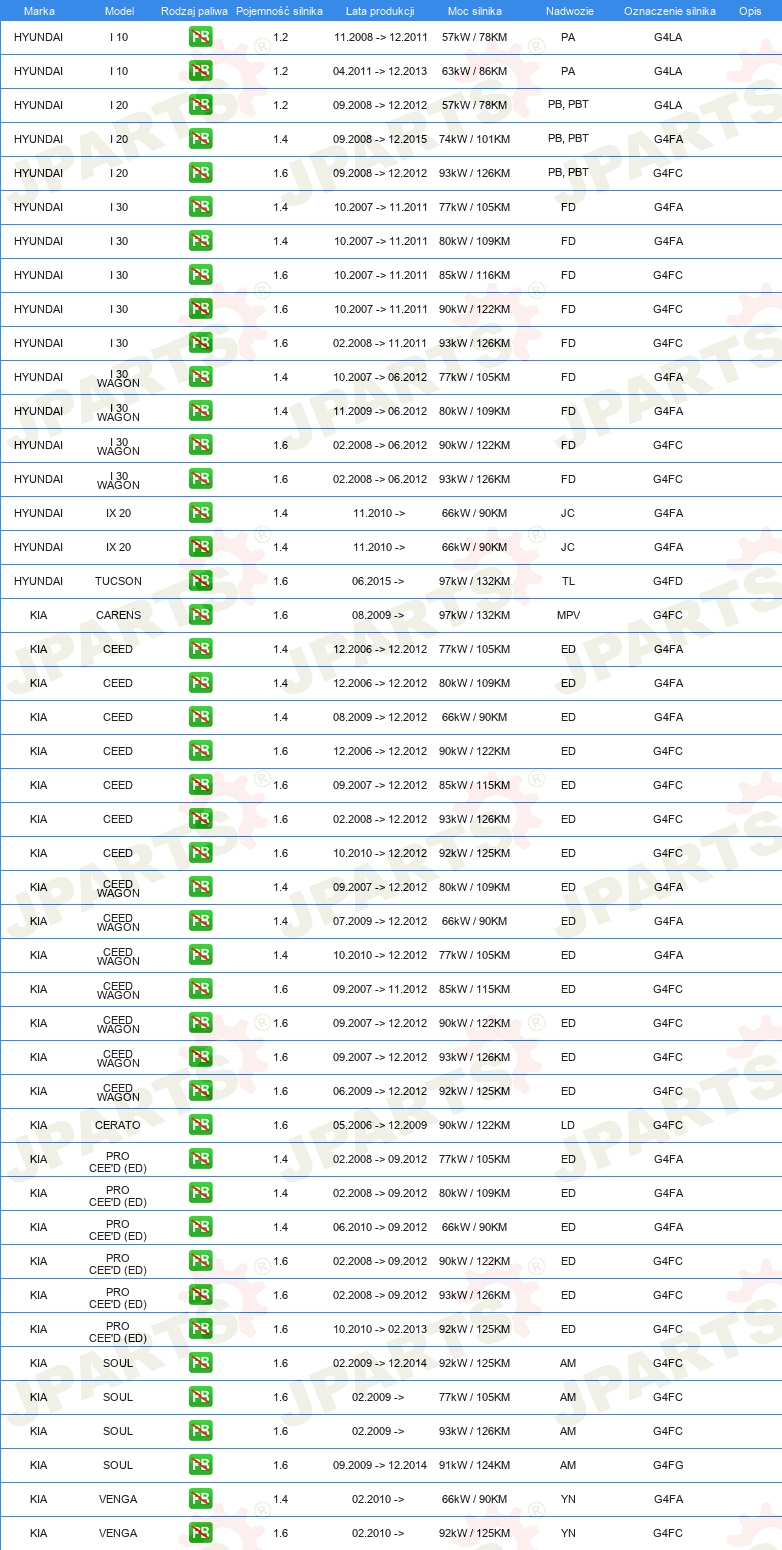Click G4LA engine cell in I 20 row

pyautogui.click(x=668, y=105)
